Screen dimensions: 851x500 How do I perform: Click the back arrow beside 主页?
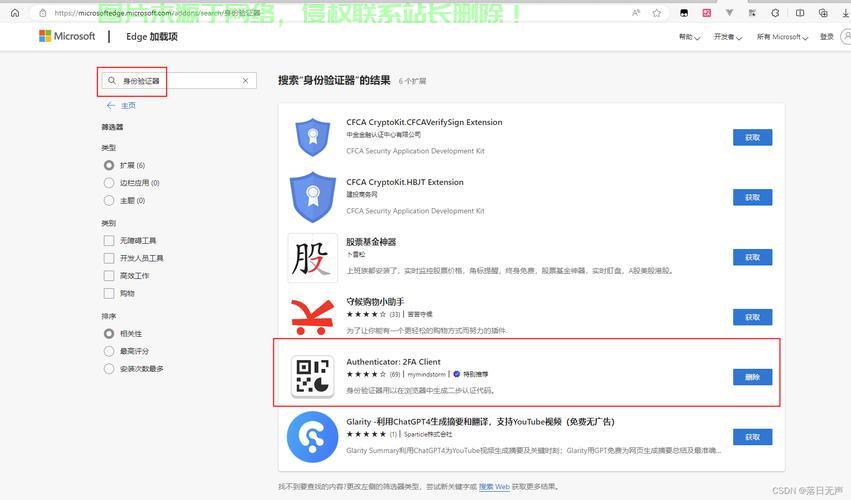tap(111, 105)
